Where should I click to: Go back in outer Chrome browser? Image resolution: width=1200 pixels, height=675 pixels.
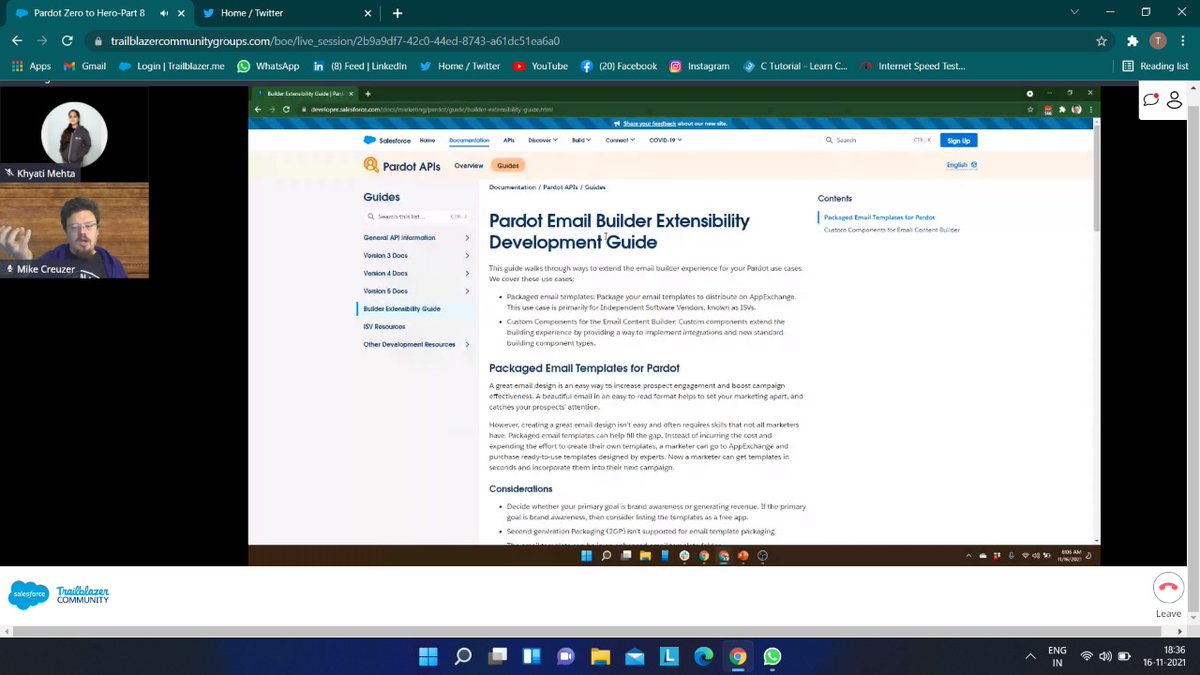17,41
